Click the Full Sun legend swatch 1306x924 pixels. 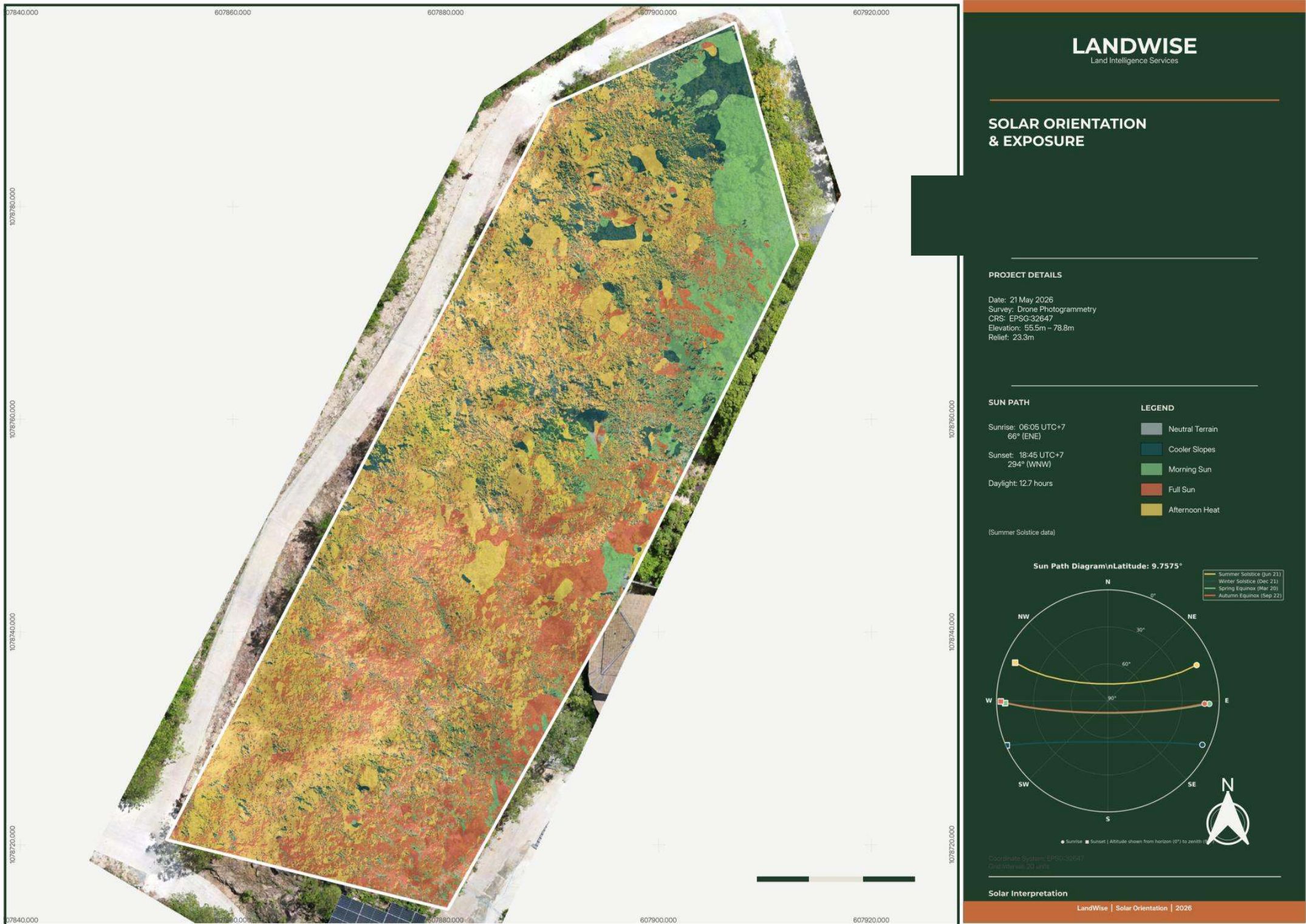click(1151, 490)
